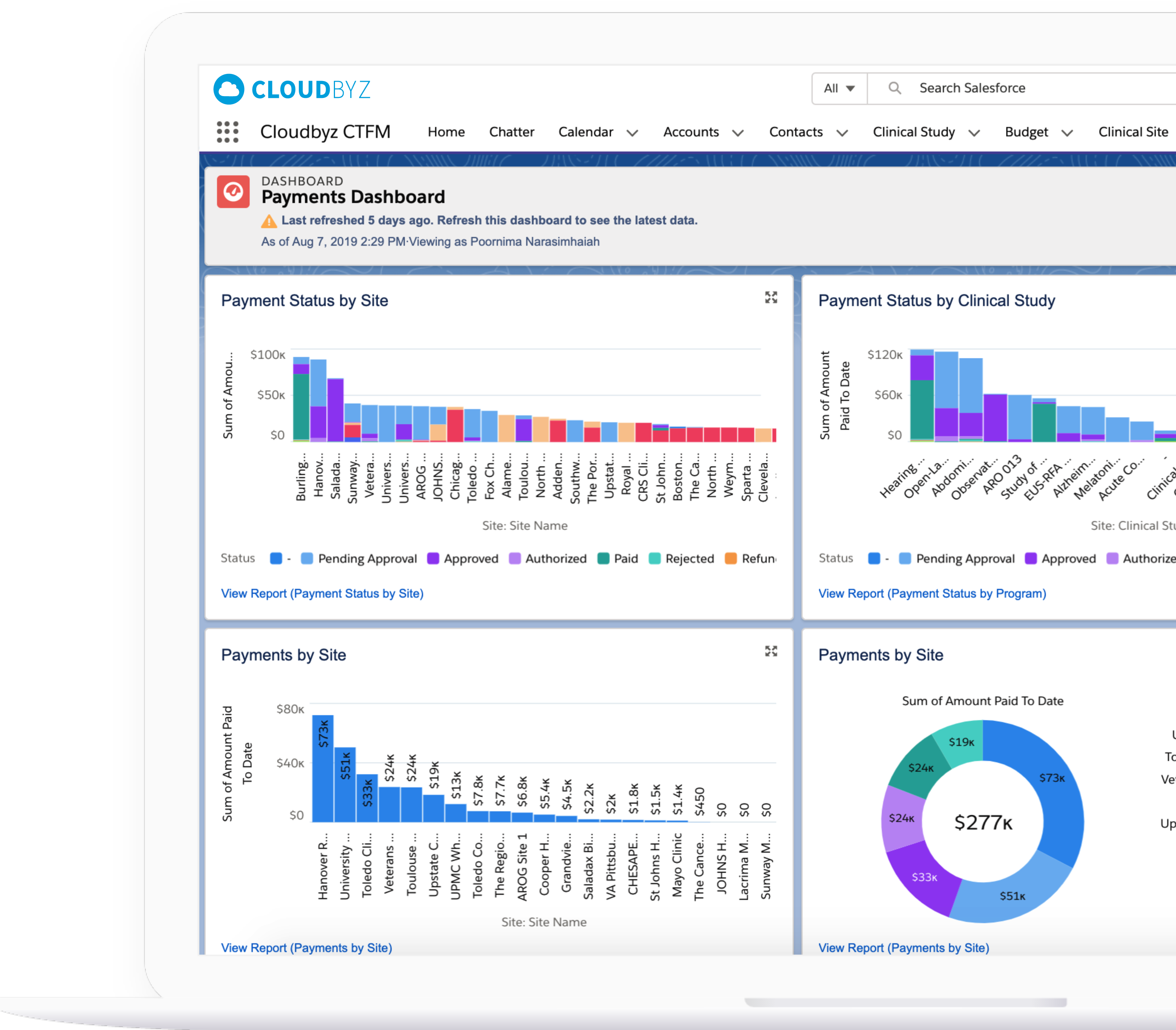Open the Clinical Site tab
Screen dimensions: 1176x1030
[x=1133, y=132]
